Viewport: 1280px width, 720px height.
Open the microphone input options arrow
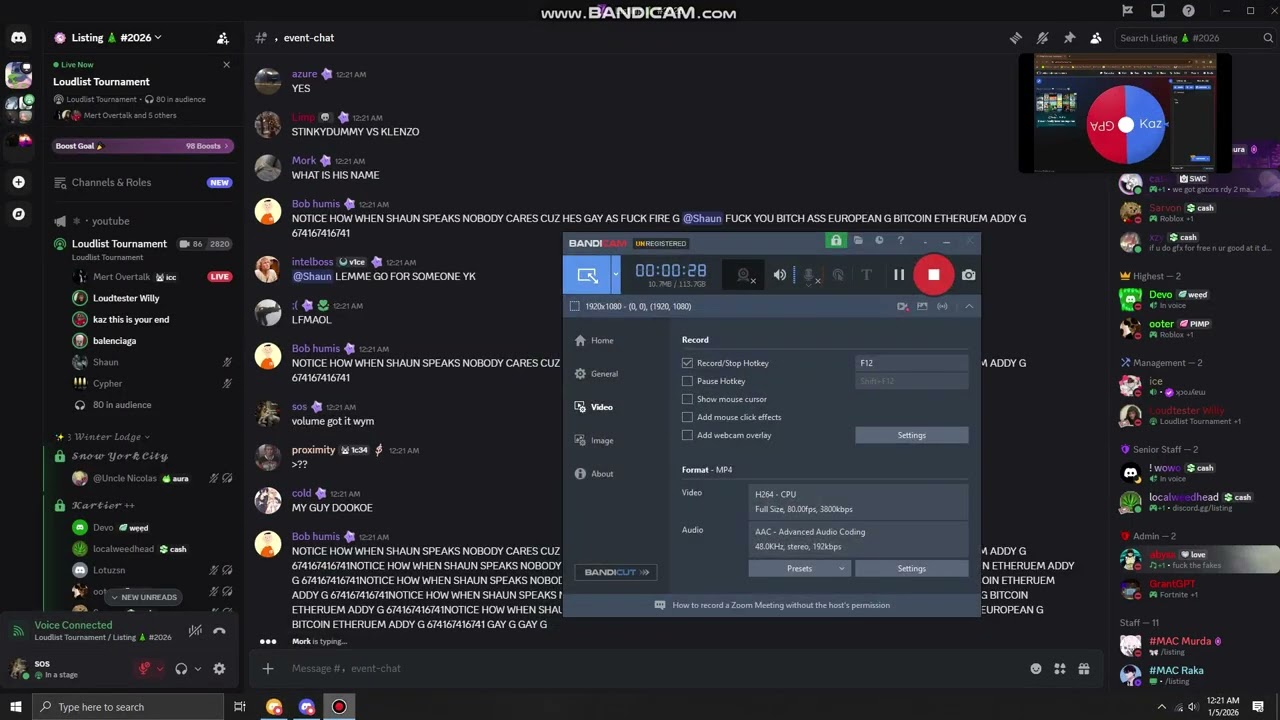159,669
